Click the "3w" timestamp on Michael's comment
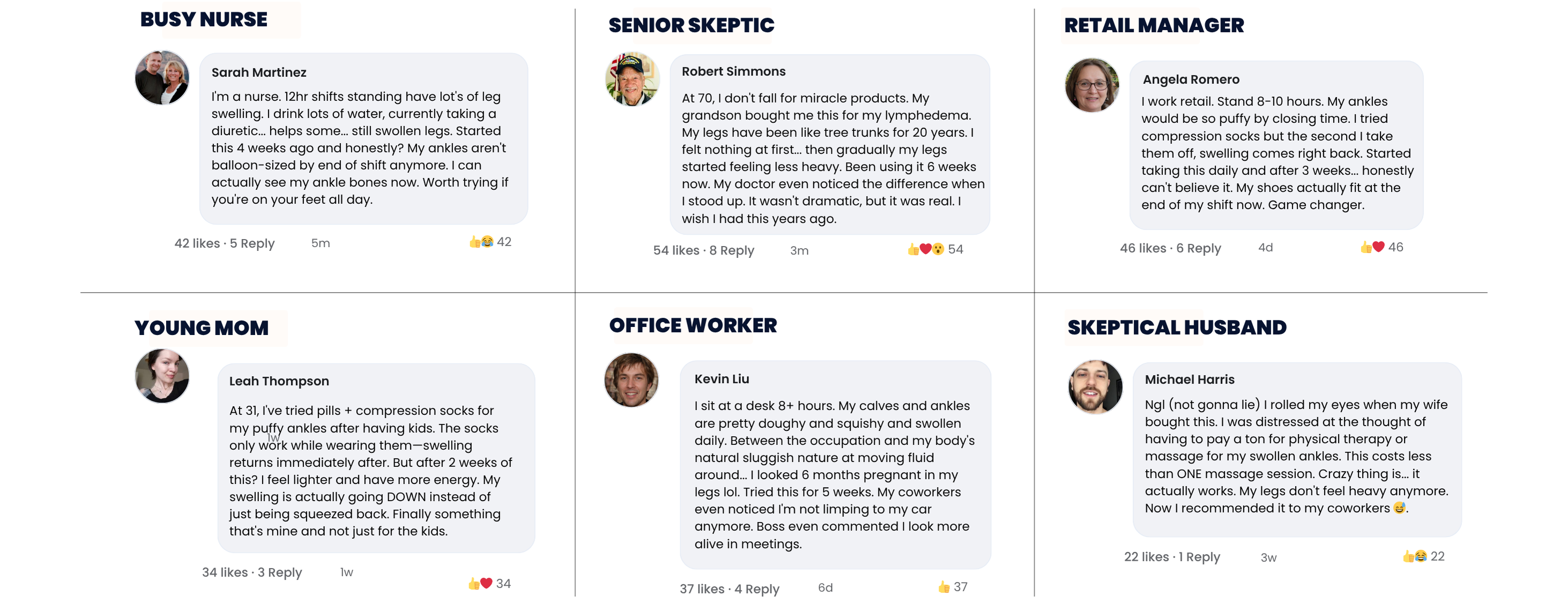1568x610 pixels. click(x=1268, y=557)
